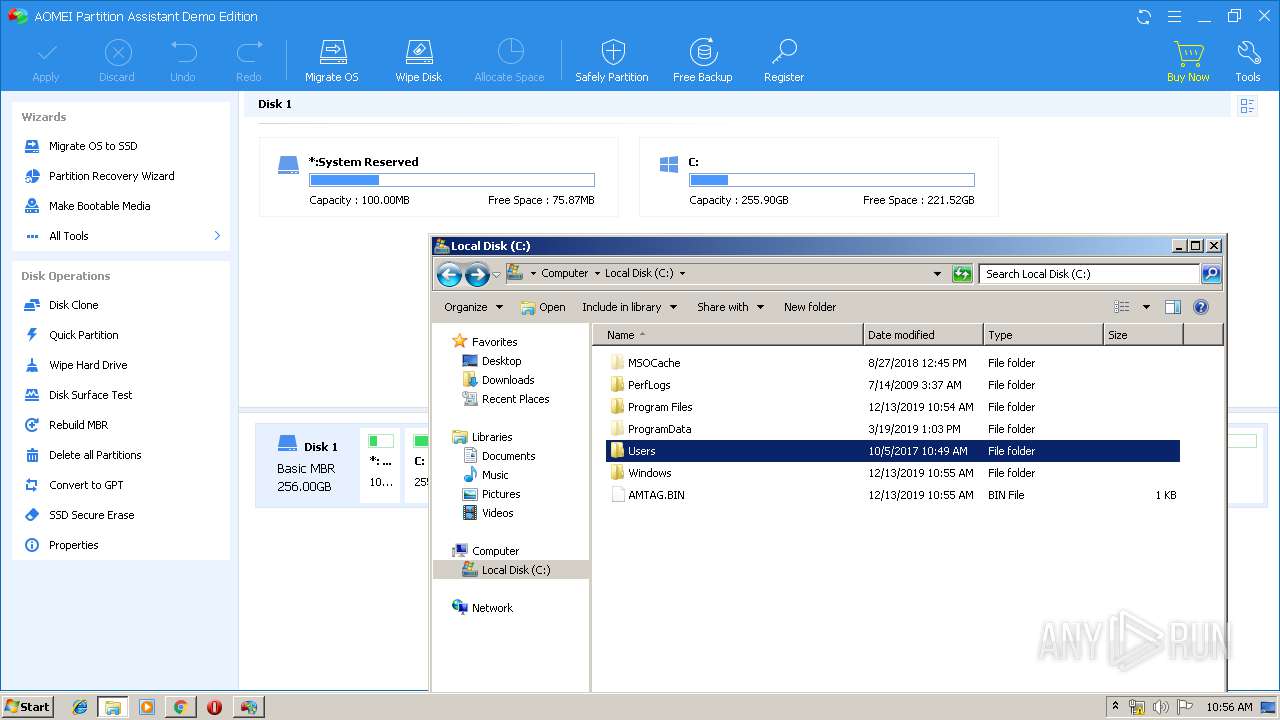Open AOMEI hamburger menu in title bar
Viewport: 1280px width, 720px height.
click(x=1175, y=16)
